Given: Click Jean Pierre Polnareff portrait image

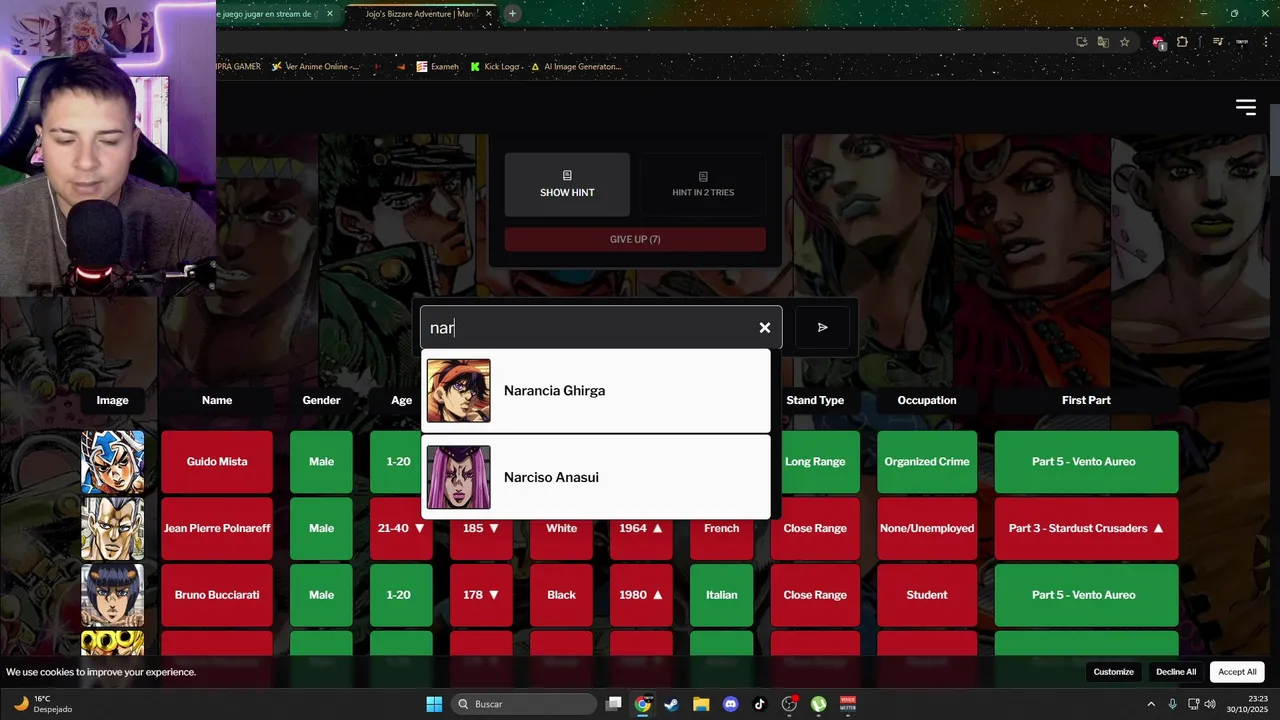Looking at the screenshot, I should click(x=112, y=528).
